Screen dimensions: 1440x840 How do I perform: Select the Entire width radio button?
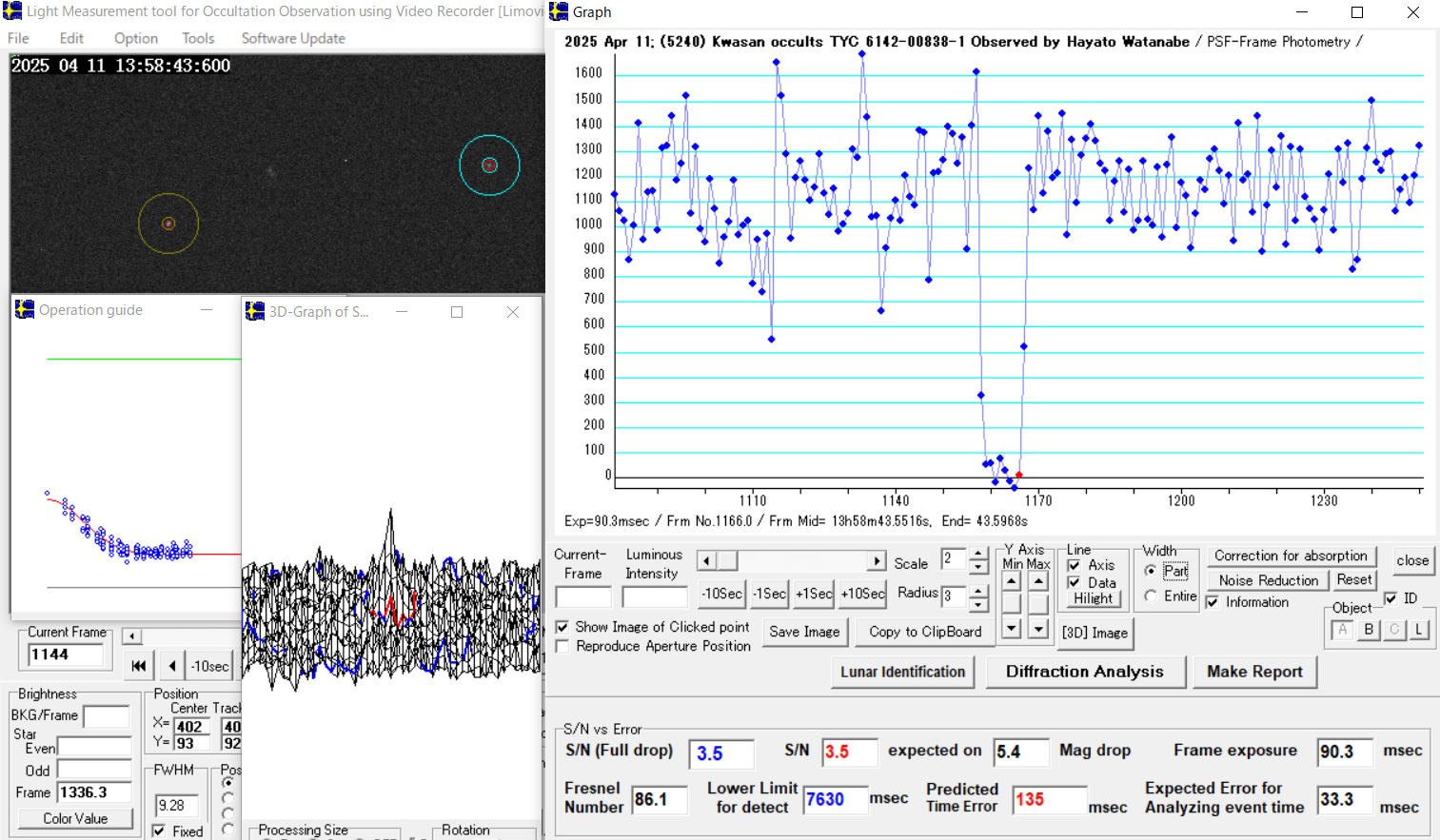(x=1151, y=596)
